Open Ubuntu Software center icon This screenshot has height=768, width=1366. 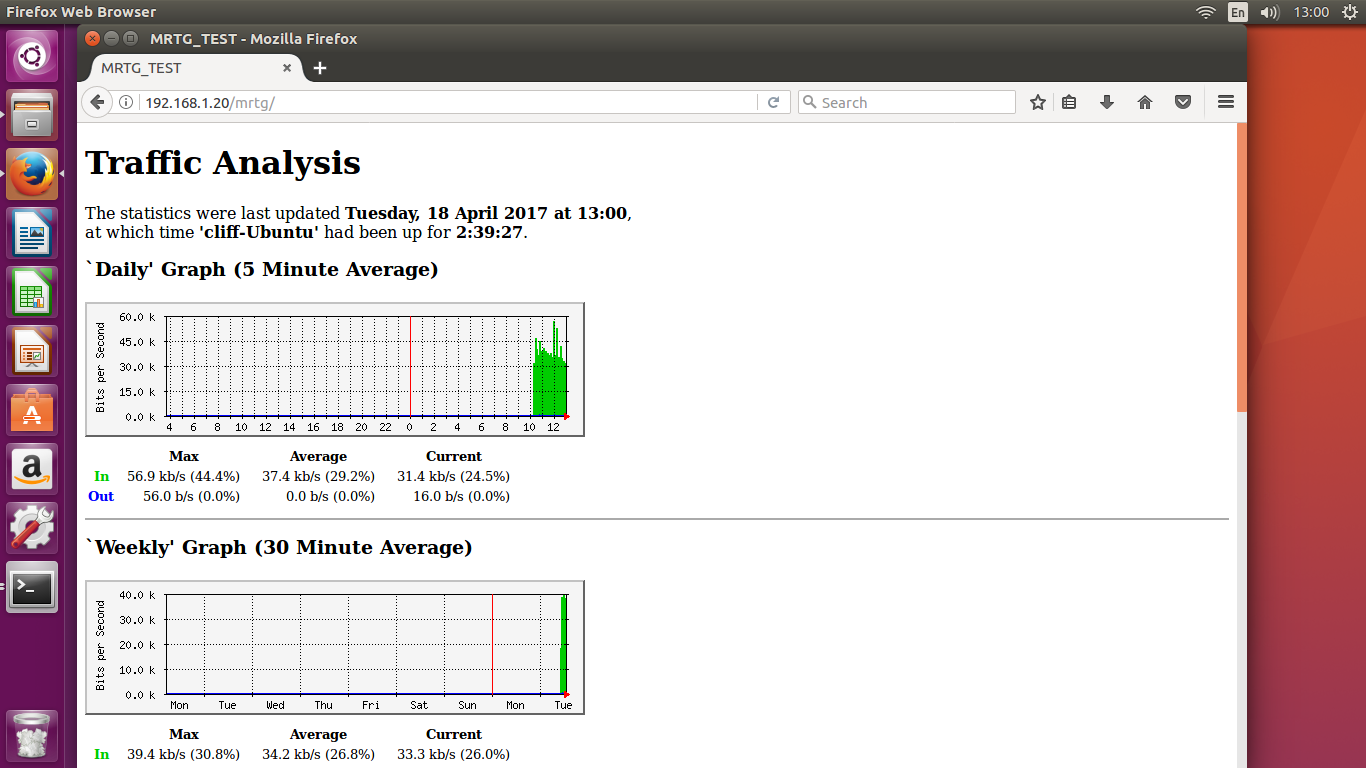click(x=32, y=410)
